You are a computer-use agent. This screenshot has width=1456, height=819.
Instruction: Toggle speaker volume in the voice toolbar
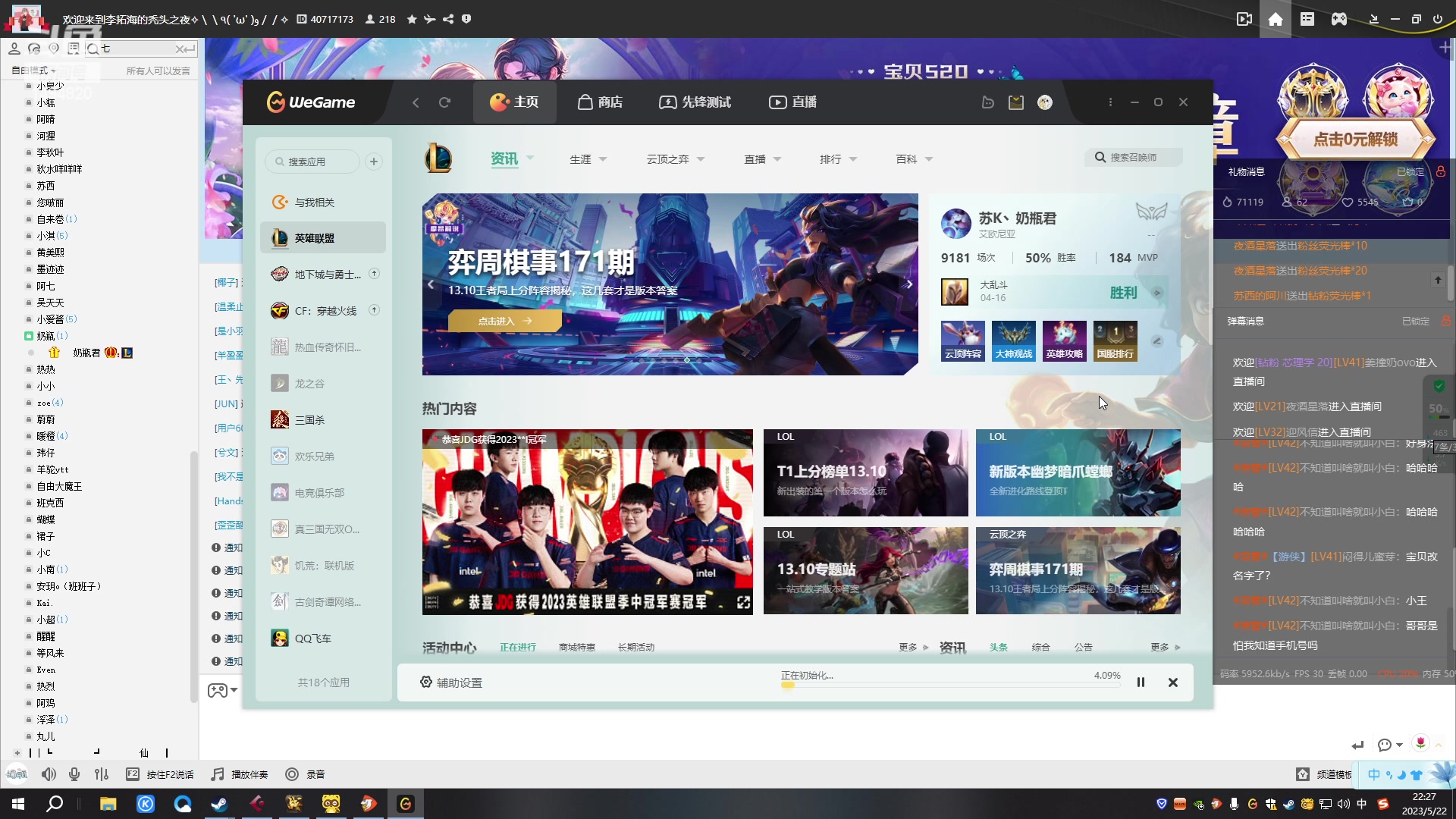click(x=49, y=774)
